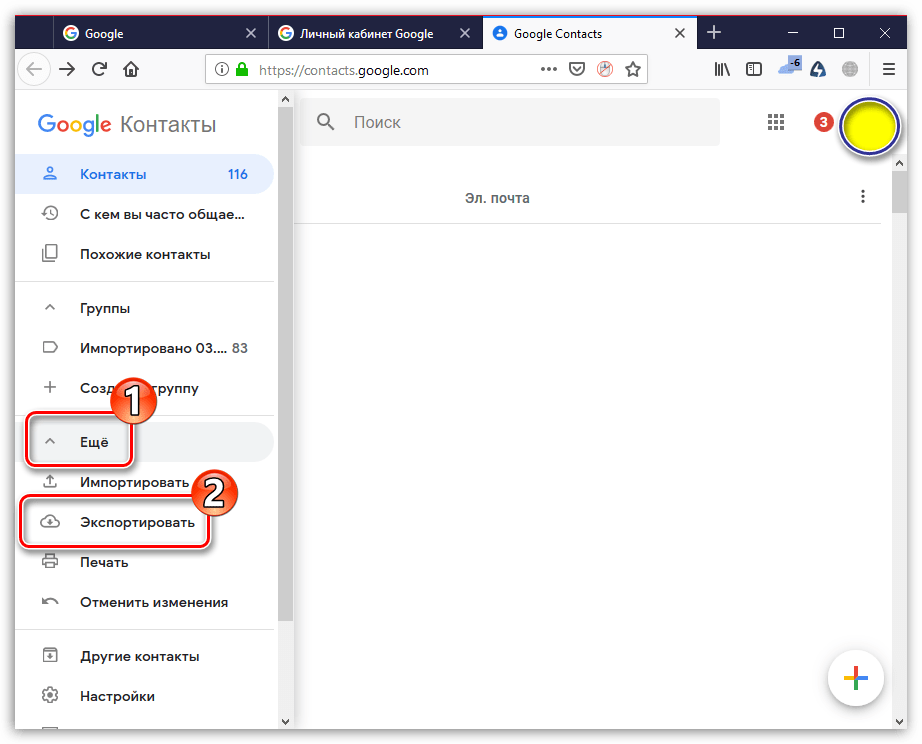Viewport: 922px width, 744px height.
Task: Click the Поиск search field
Action: tap(510, 122)
